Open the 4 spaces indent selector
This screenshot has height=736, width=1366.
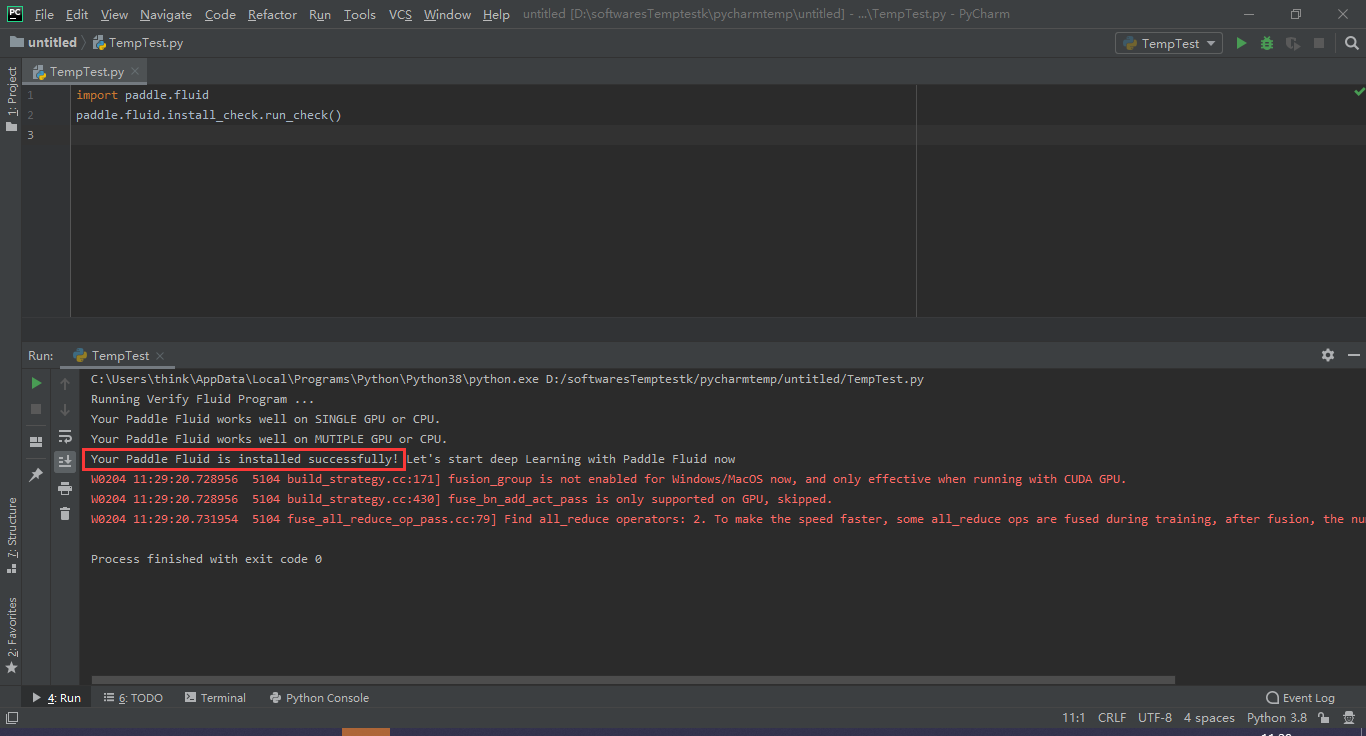pyautogui.click(x=1209, y=718)
